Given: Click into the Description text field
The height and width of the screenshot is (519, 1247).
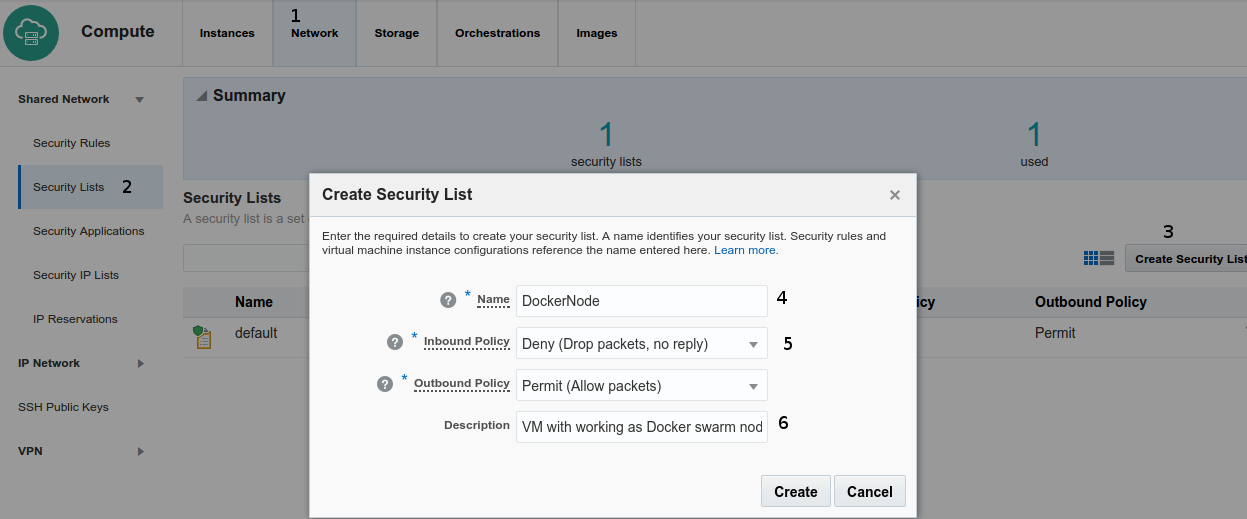Looking at the screenshot, I should tap(641, 426).
